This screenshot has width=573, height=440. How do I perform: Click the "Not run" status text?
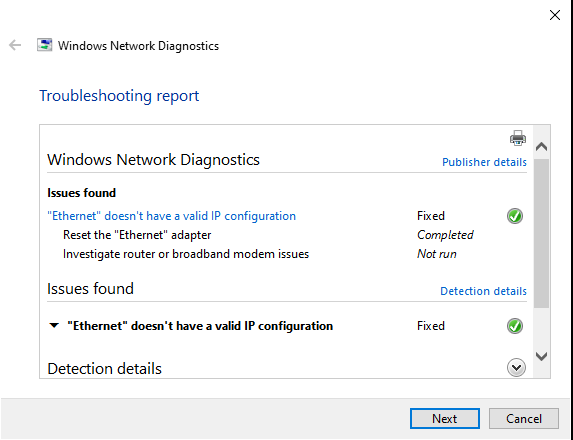[437, 254]
